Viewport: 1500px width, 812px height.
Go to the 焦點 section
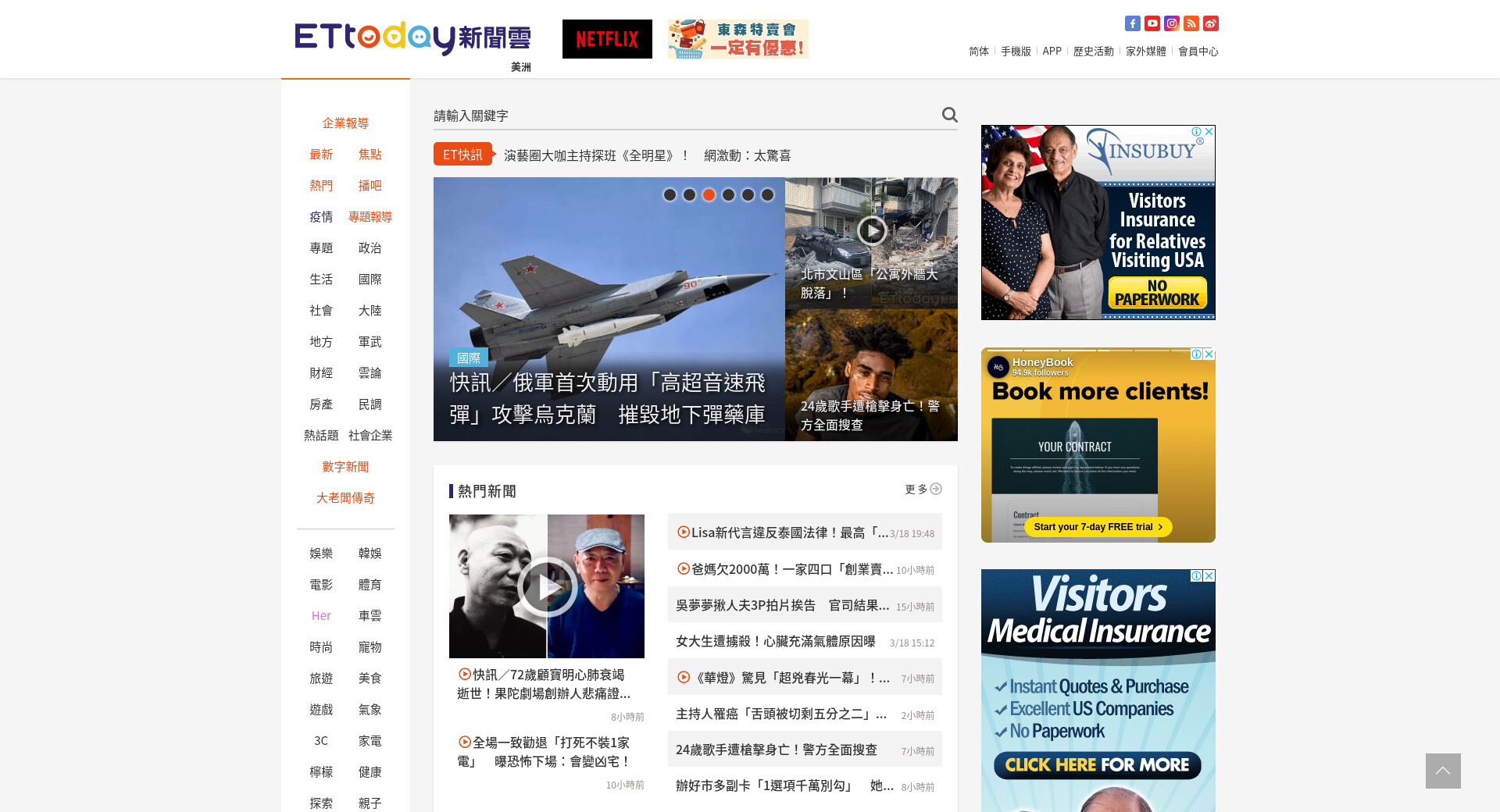tap(370, 155)
